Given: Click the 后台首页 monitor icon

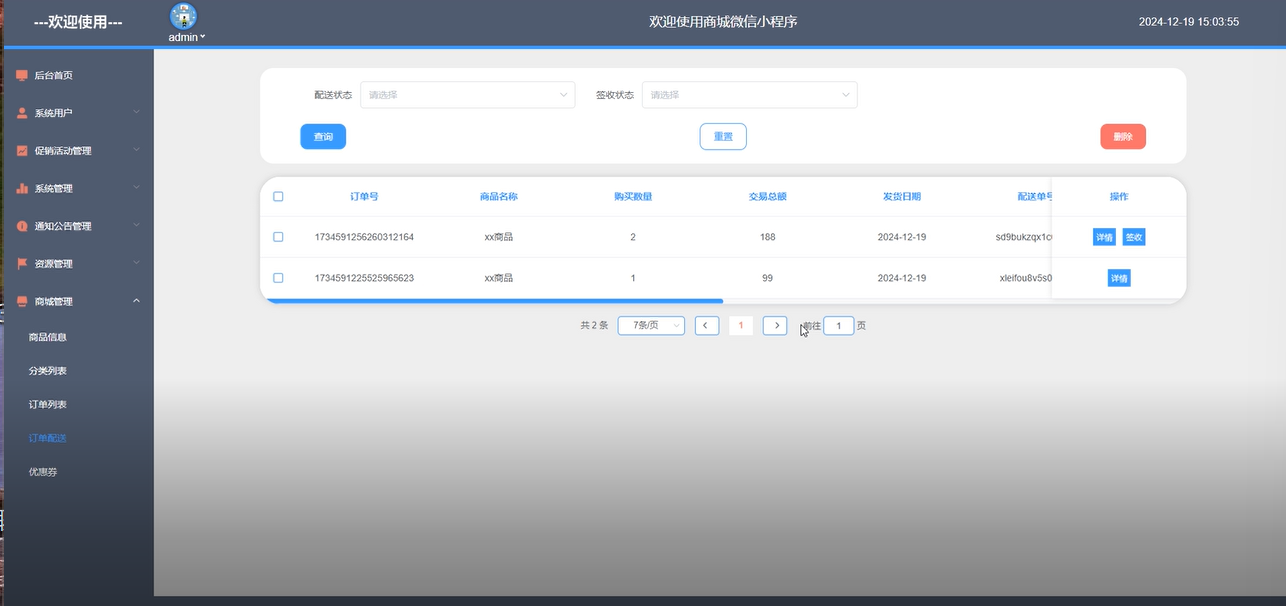Looking at the screenshot, I should pyautogui.click(x=22, y=75).
